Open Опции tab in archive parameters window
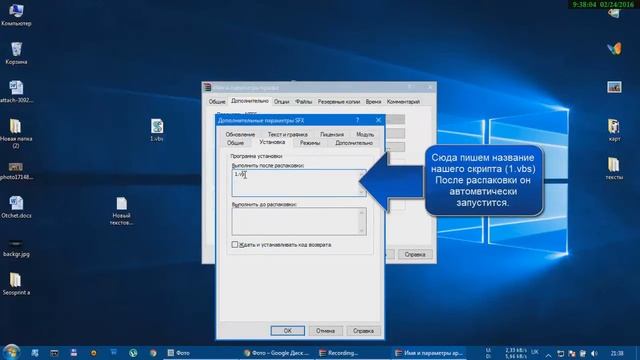Screen dimensions: 640x360 [x=281, y=102]
